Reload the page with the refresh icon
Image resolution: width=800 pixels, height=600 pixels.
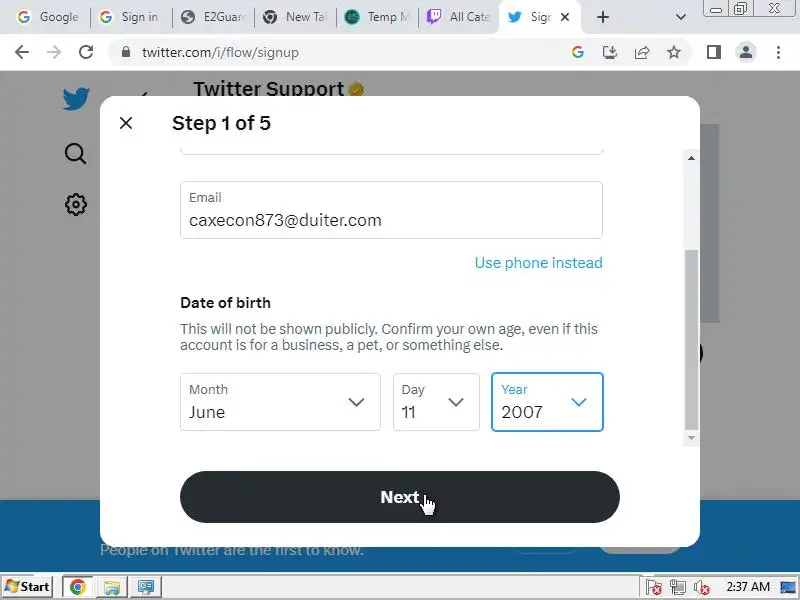[86, 52]
